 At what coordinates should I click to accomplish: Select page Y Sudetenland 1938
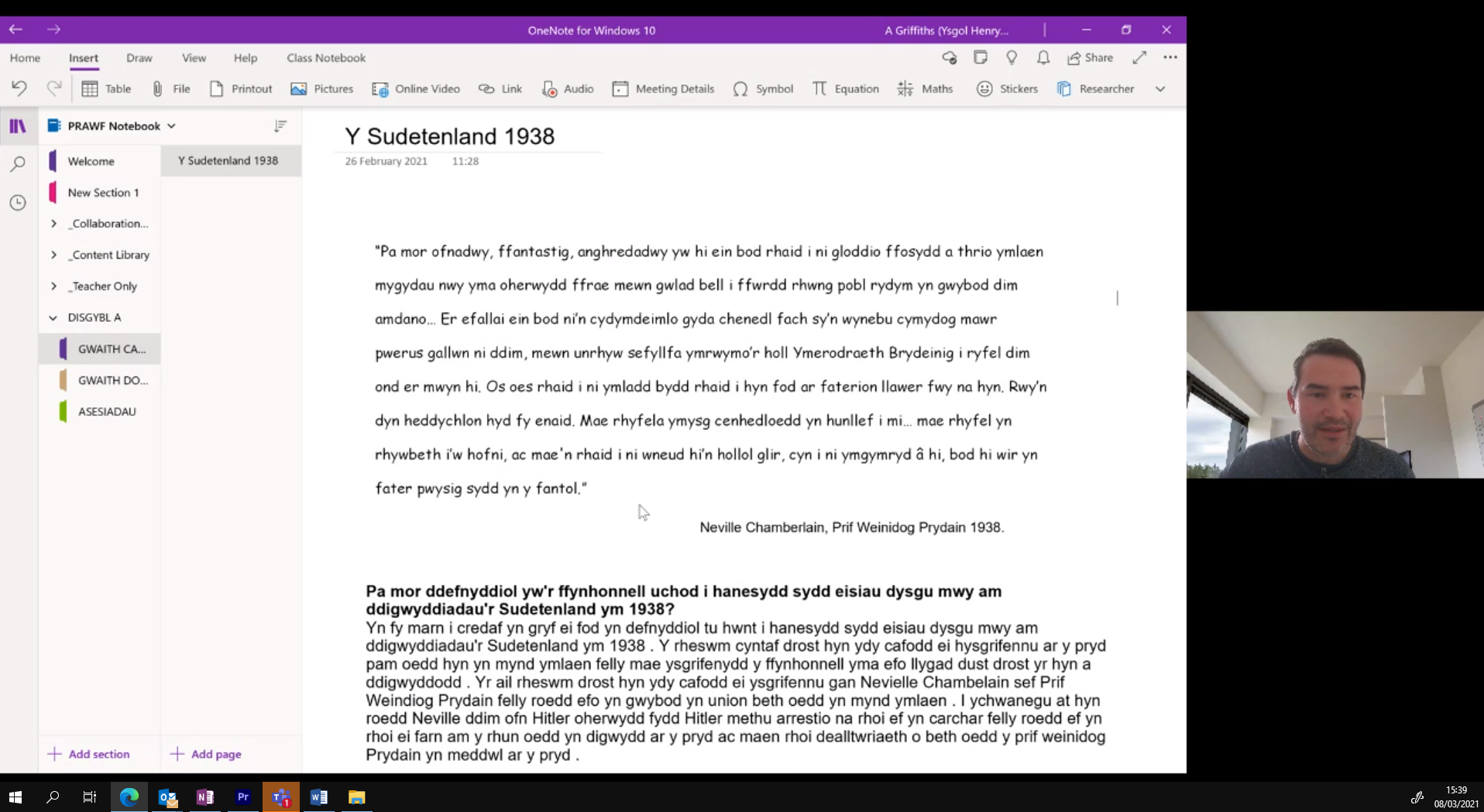tap(232, 160)
